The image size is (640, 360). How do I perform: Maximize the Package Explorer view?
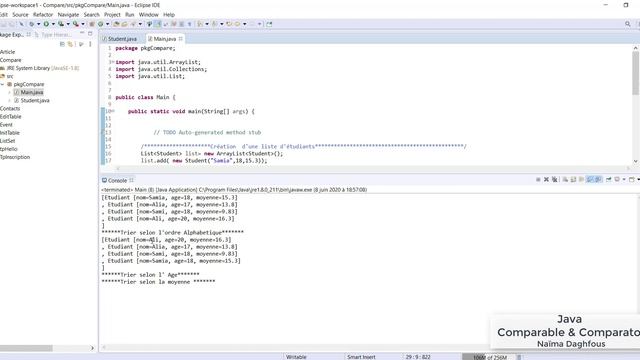[90, 33]
